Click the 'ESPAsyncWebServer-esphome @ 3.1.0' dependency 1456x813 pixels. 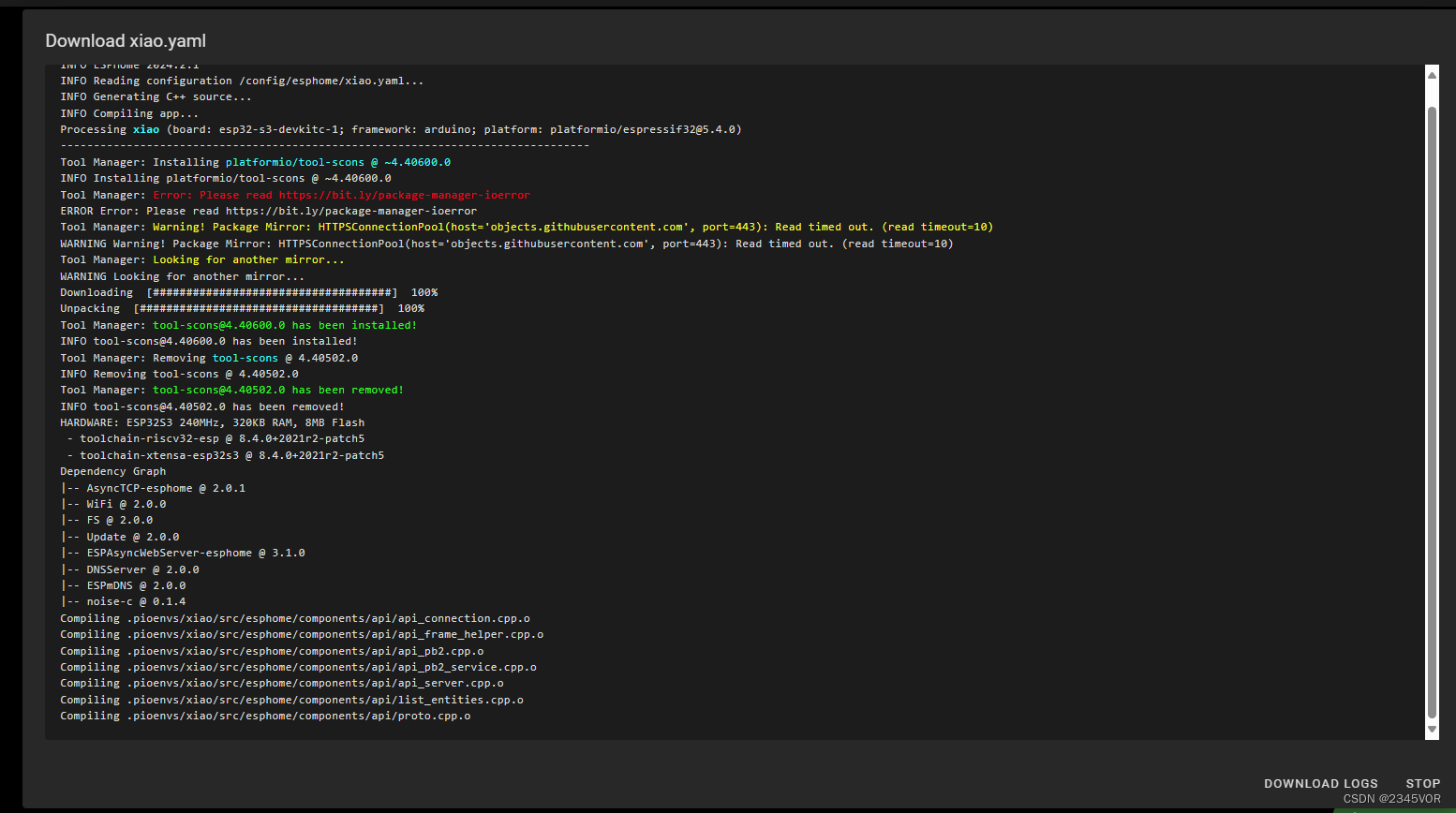click(x=183, y=554)
